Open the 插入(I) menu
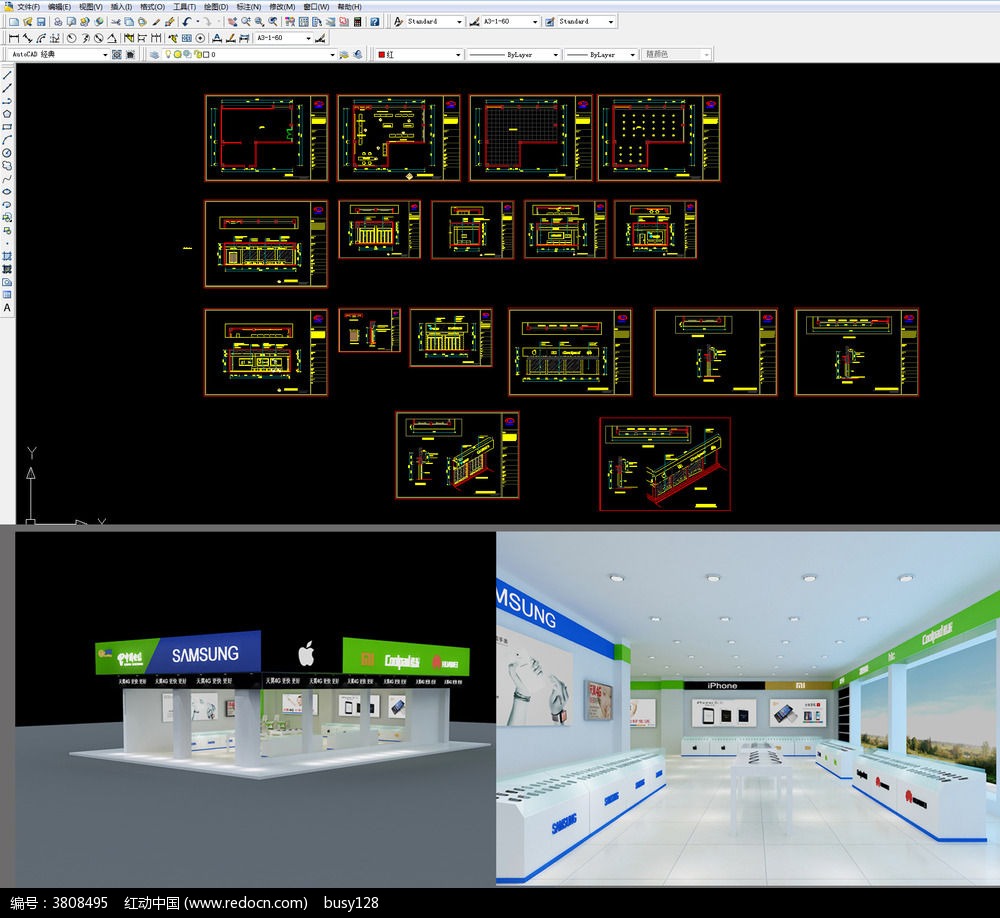 [121, 6]
